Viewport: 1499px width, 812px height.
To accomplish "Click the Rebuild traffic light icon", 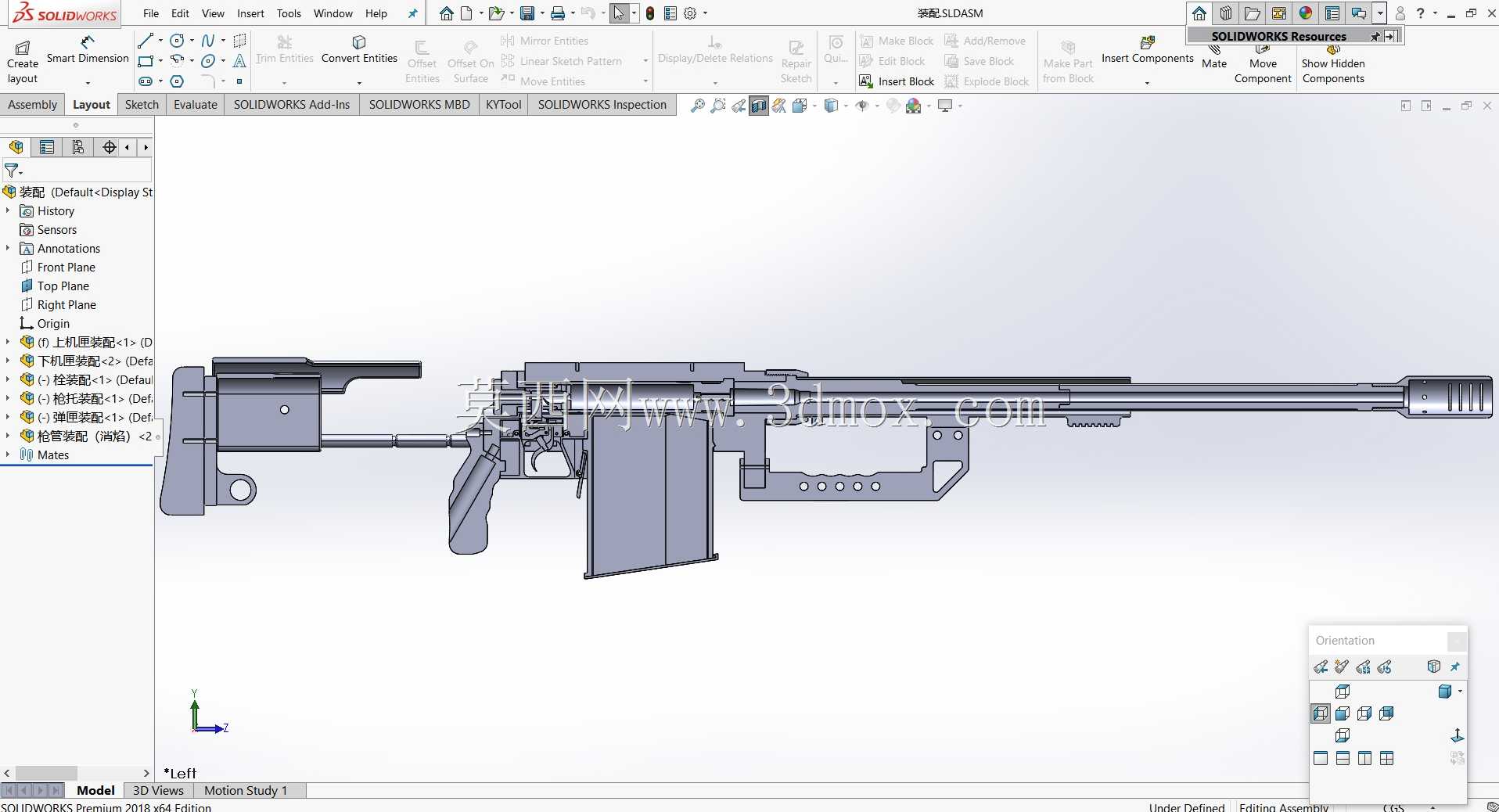I will (x=650, y=13).
